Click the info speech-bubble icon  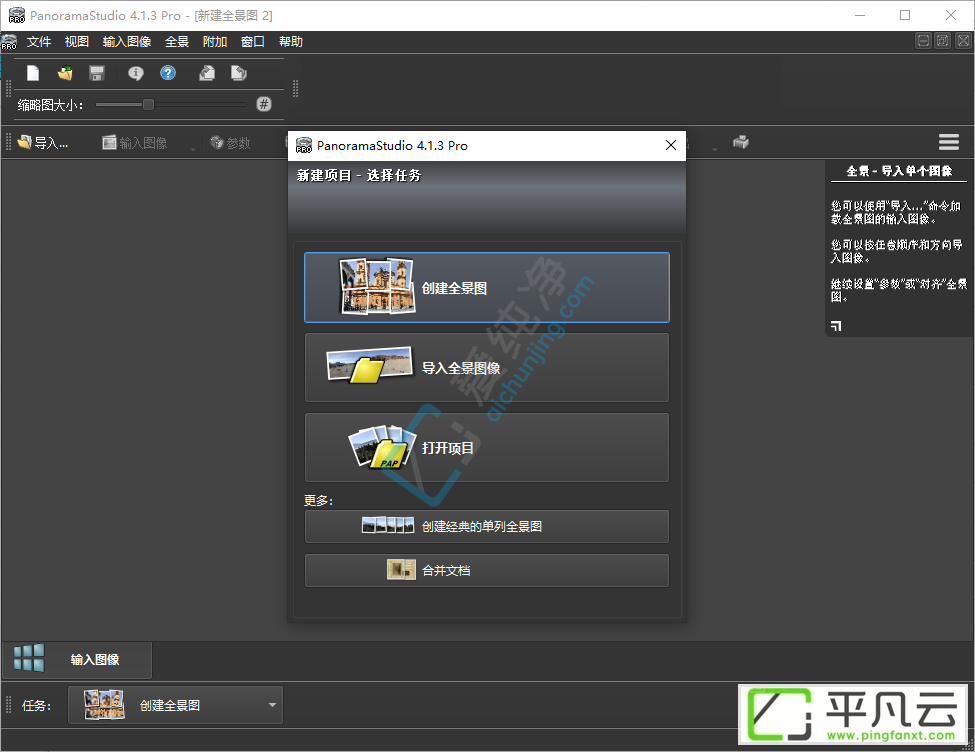pos(136,73)
